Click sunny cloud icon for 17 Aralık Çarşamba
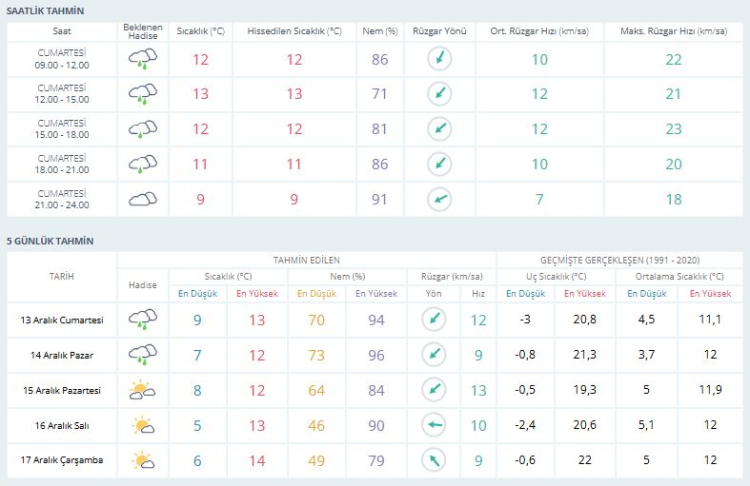750x486 pixels. click(142, 461)
